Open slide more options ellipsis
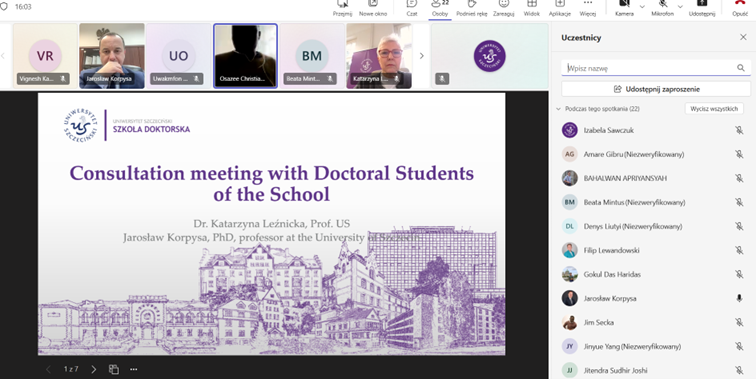This screenshot has width=756, height=379. pos(134,369)
